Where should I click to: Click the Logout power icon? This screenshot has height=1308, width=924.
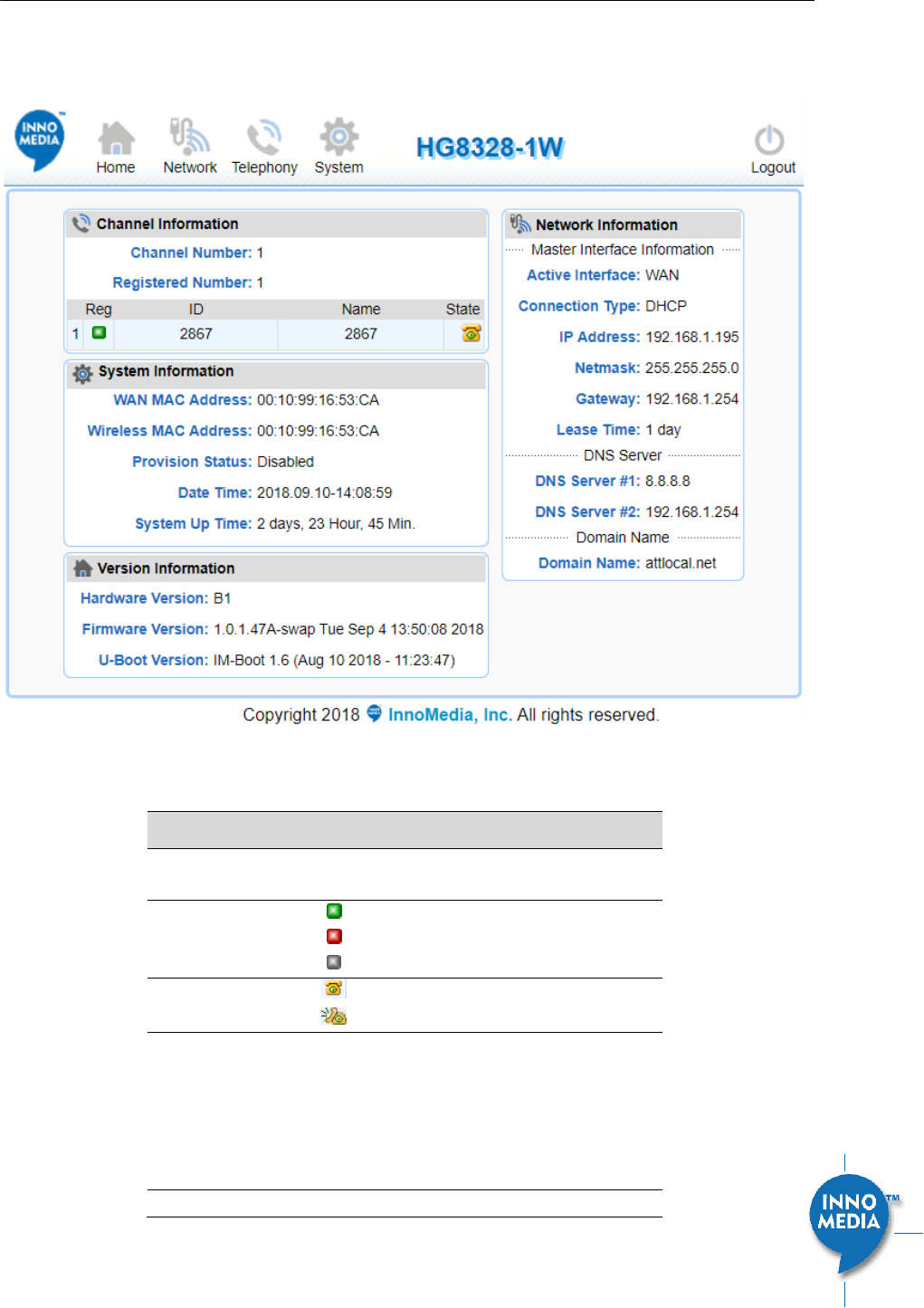pos(769,139)
